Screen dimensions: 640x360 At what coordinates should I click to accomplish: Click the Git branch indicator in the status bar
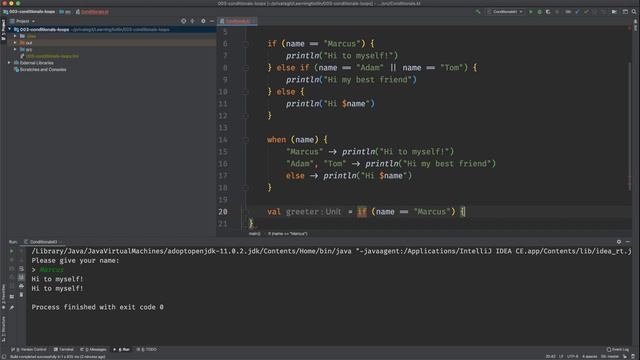click(610, 356)
